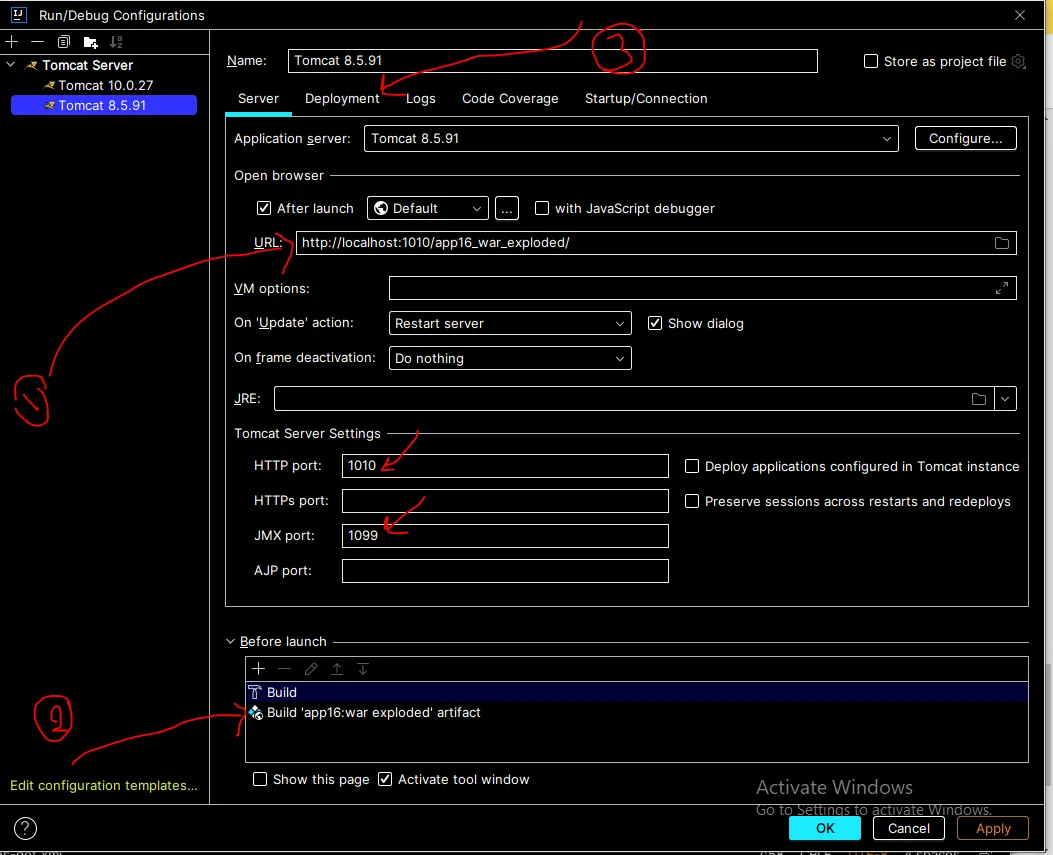The image size is (1053, 855).
Task: Uncheck After launch option
Action: [x=264, y=208]
